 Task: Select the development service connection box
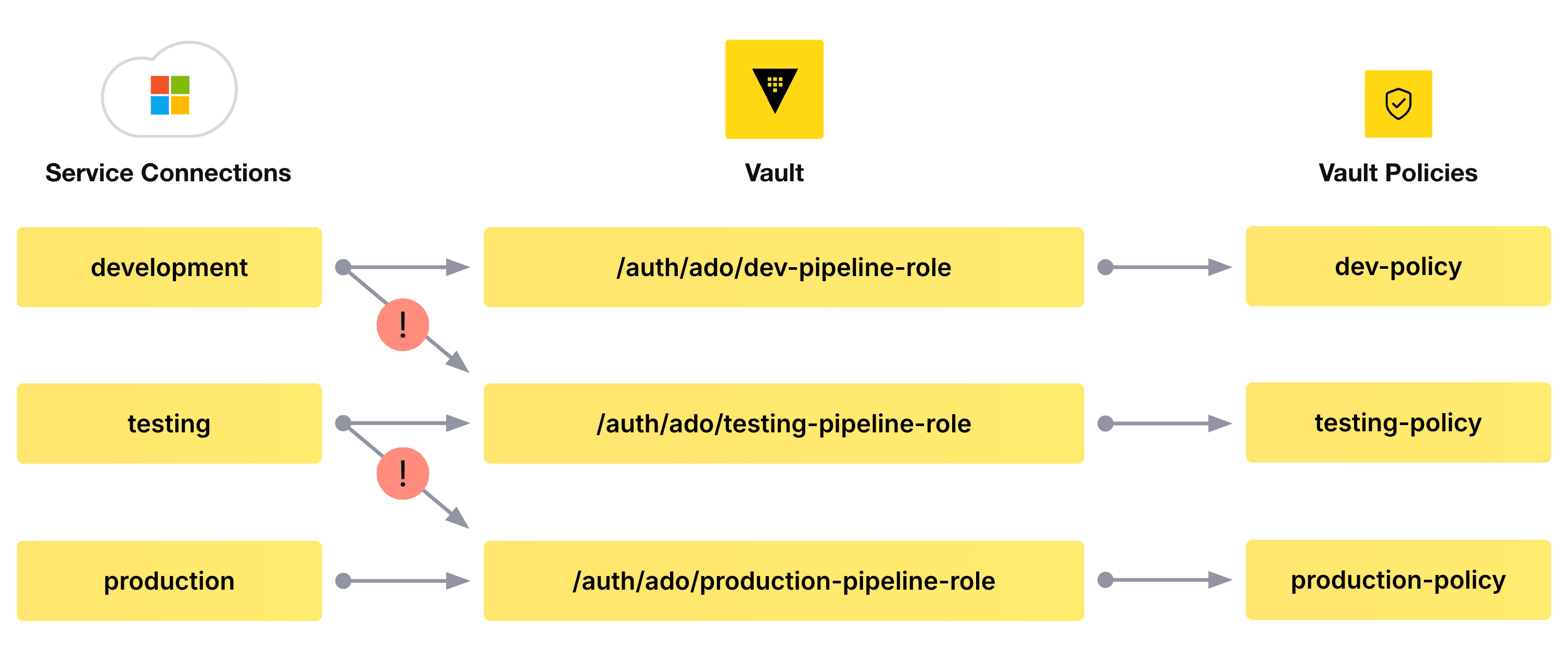tap(169, 267)
